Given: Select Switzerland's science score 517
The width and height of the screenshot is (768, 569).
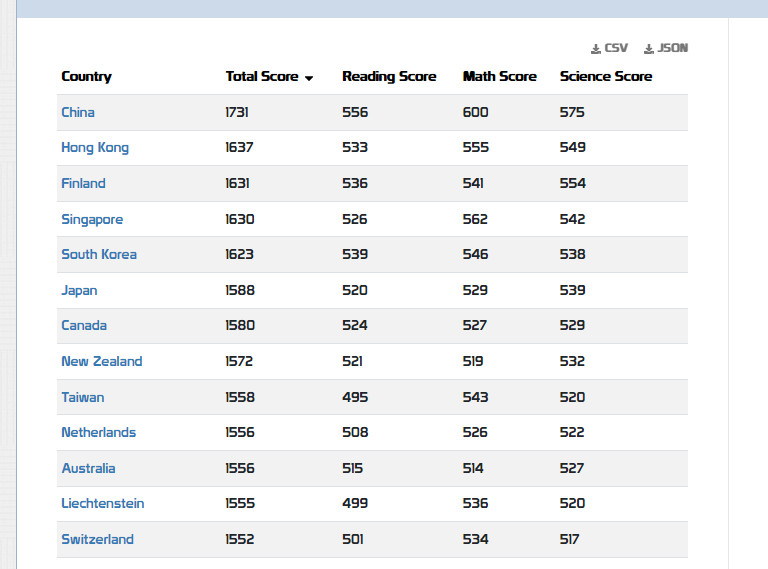Looking at the screenshot, I should click(570, 539).
